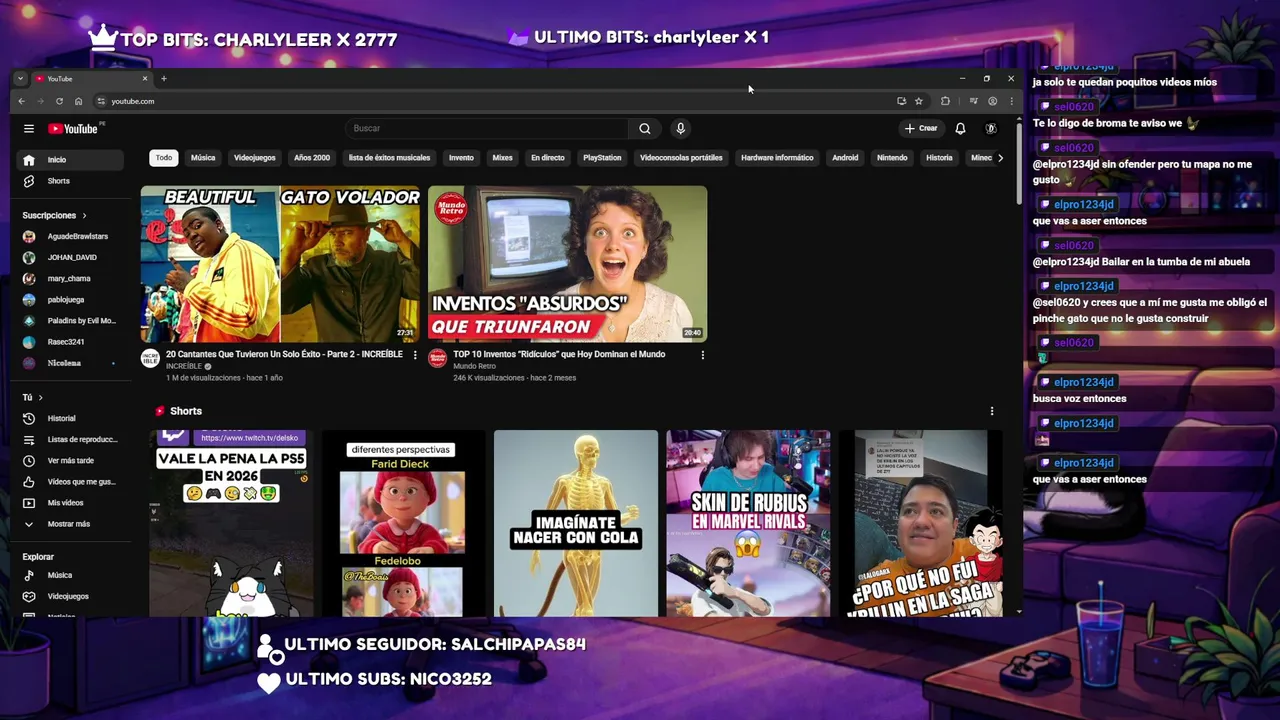Click 'ULTIMO SEGUIDOR: SALCHIPAPAS84' overlay text
This screenshot has width=1280, height=720.
coord(435,645)
